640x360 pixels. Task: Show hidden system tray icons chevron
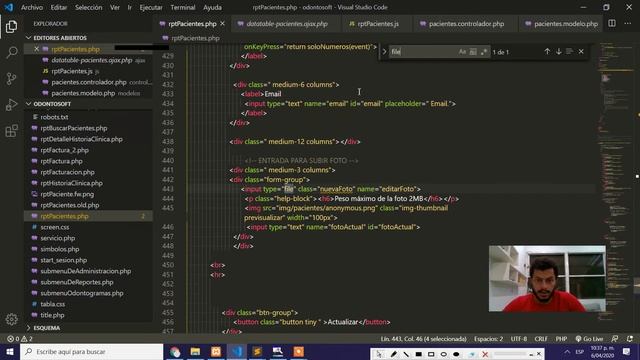tap(567, 351)
